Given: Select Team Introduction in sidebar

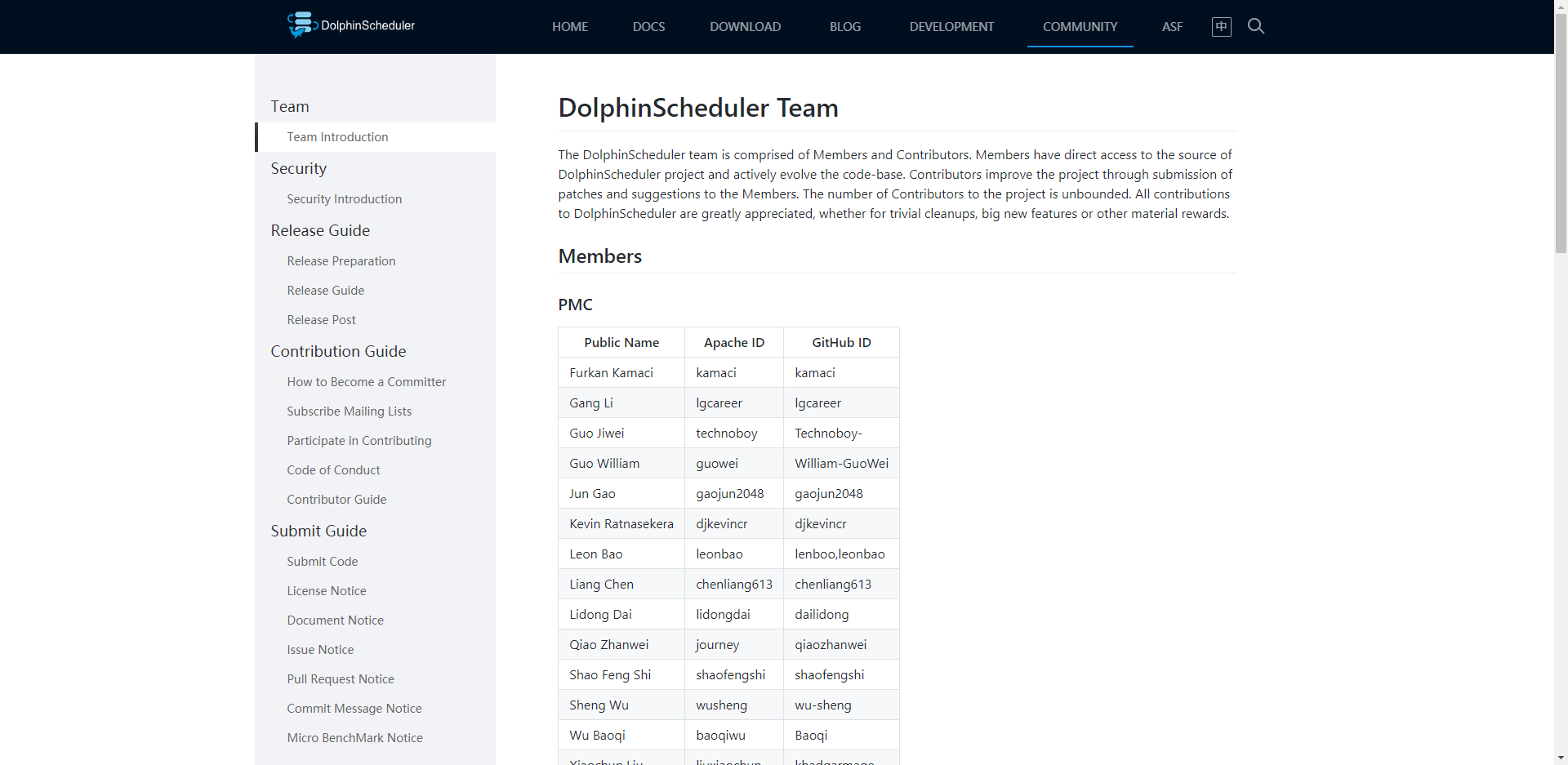Looking at the screenshot, I should pos(376,137).
